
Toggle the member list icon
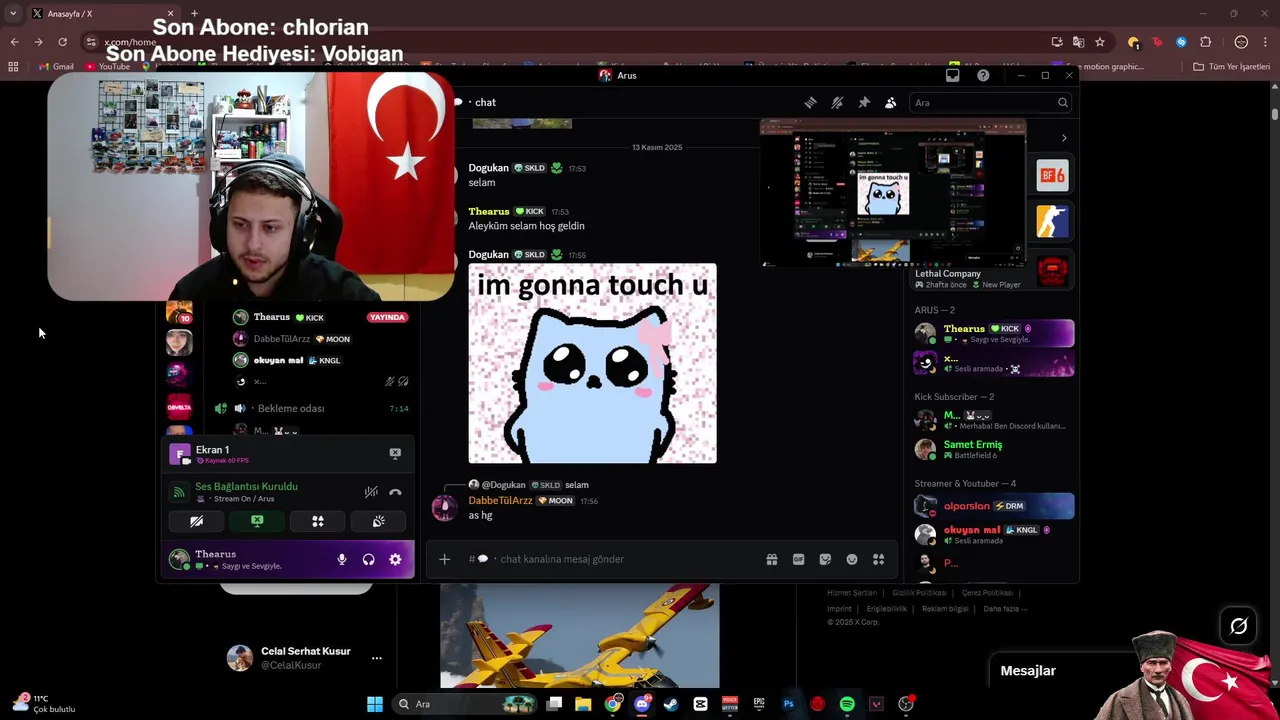(890, 102)
